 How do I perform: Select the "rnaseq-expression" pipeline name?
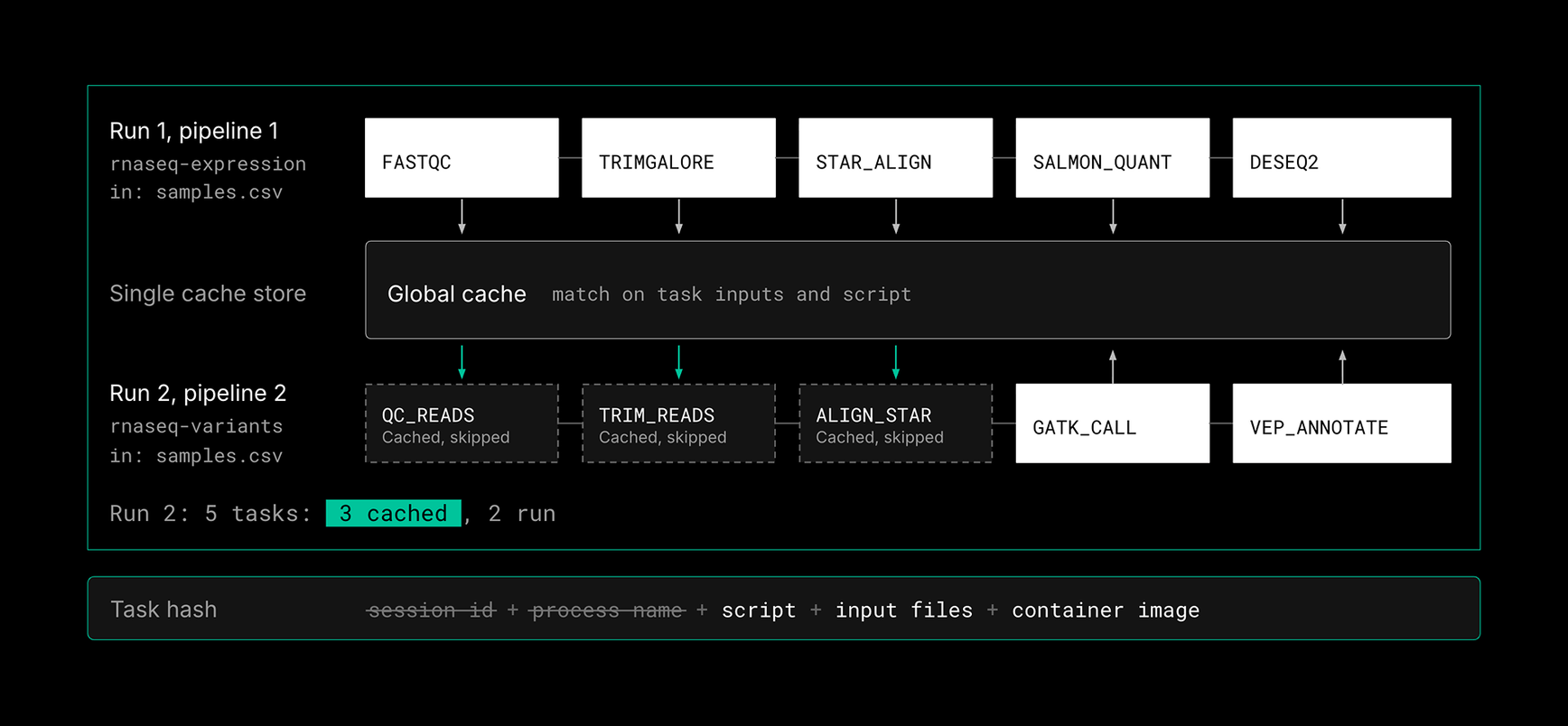[208, 164]
